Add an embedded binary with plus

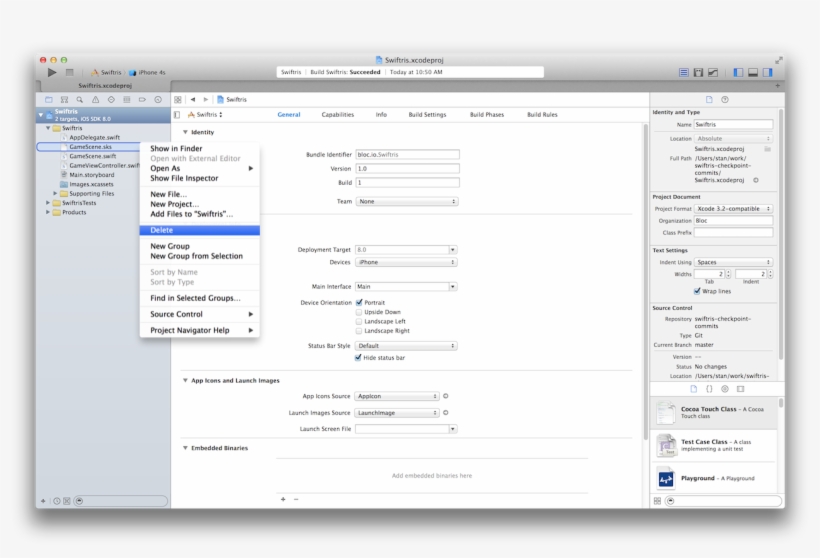click(x=283, y=499)
